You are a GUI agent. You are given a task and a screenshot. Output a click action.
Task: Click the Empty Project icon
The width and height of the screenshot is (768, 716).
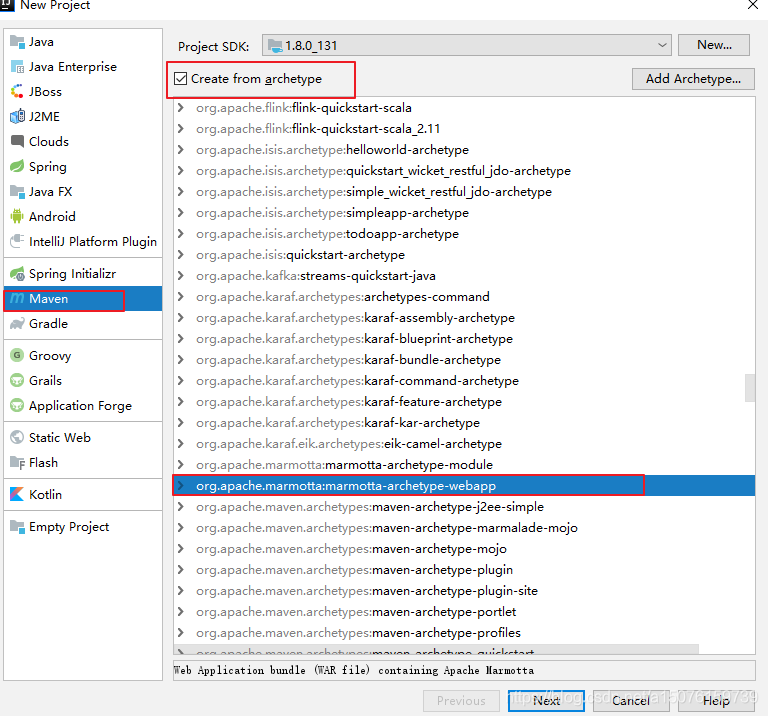(x=17, y=527)
